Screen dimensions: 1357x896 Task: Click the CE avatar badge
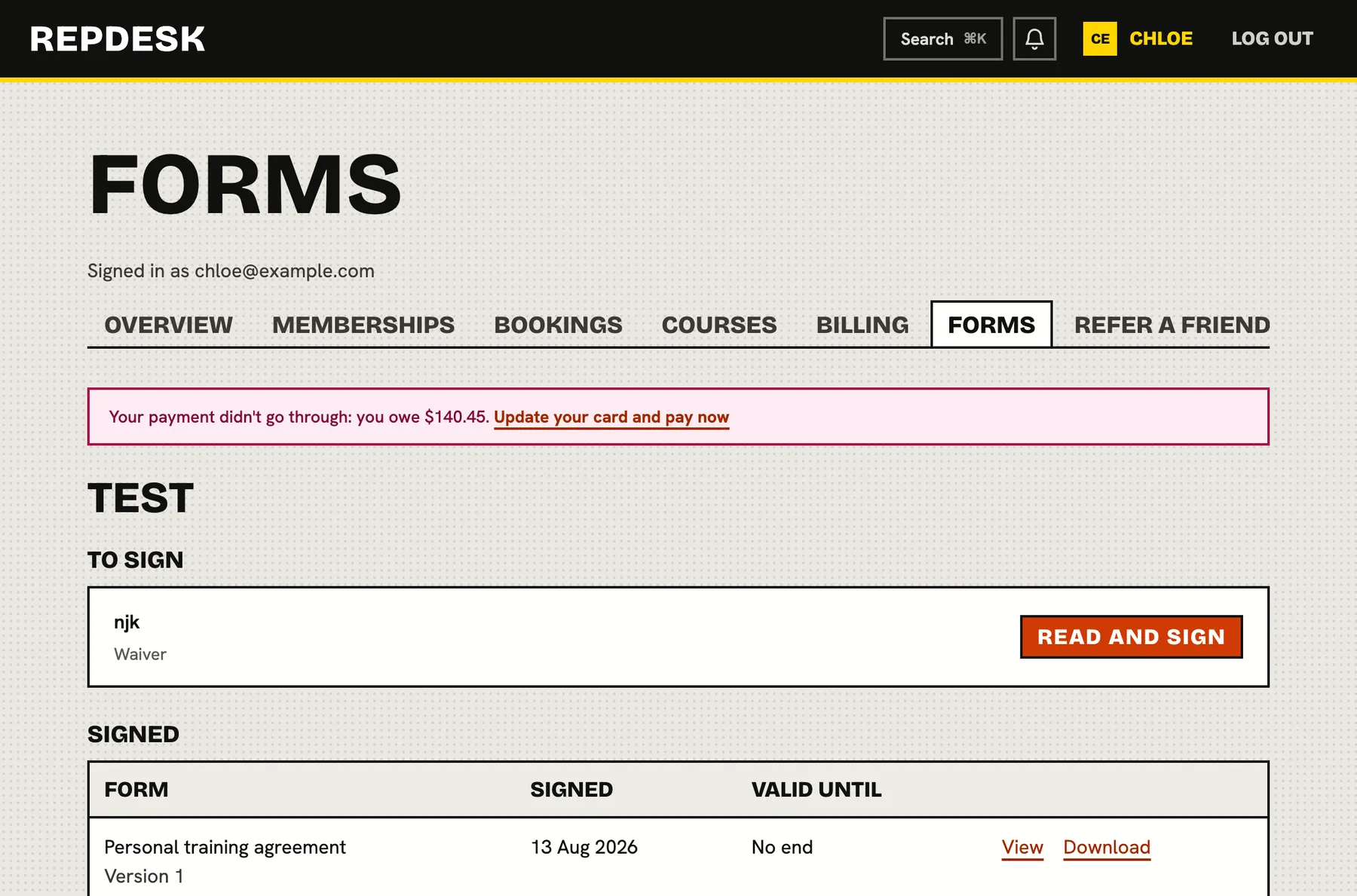[1100, 38]
